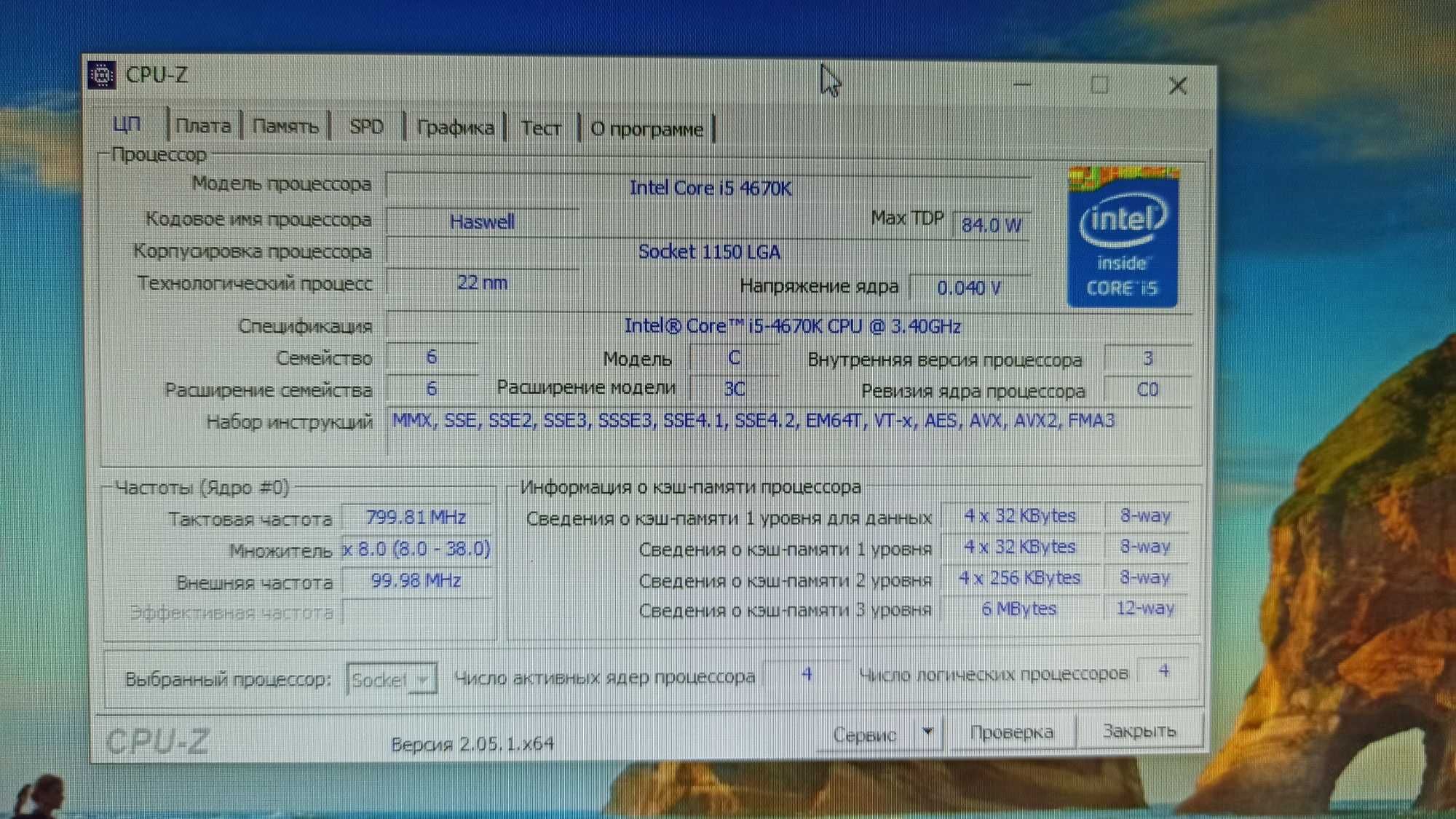Click the empty Эффективная частота field
Screen dimensions: 1456x819
click(417, 612)
